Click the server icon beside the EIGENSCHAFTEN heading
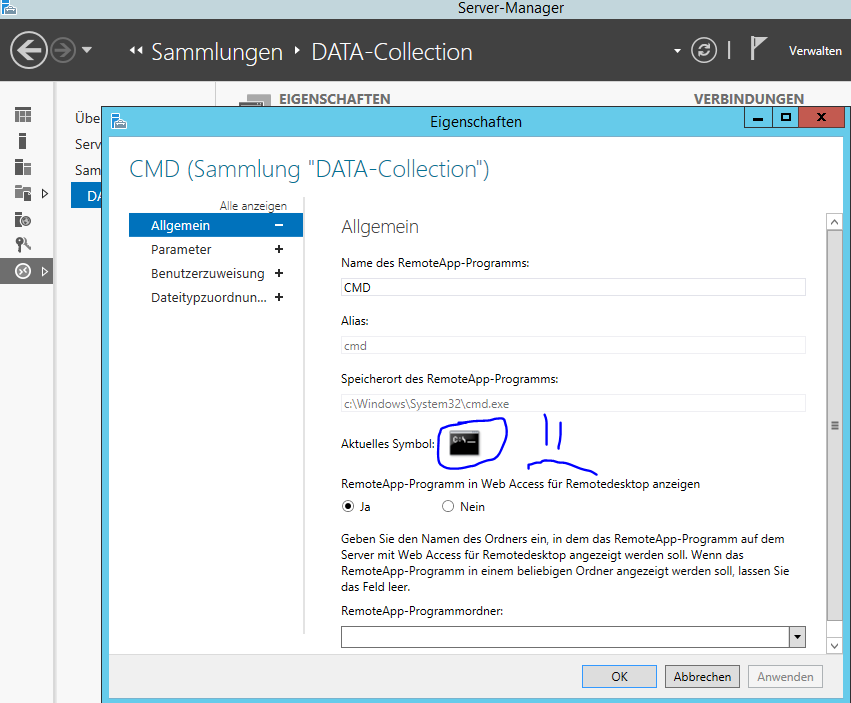 (x=255, y=100)
